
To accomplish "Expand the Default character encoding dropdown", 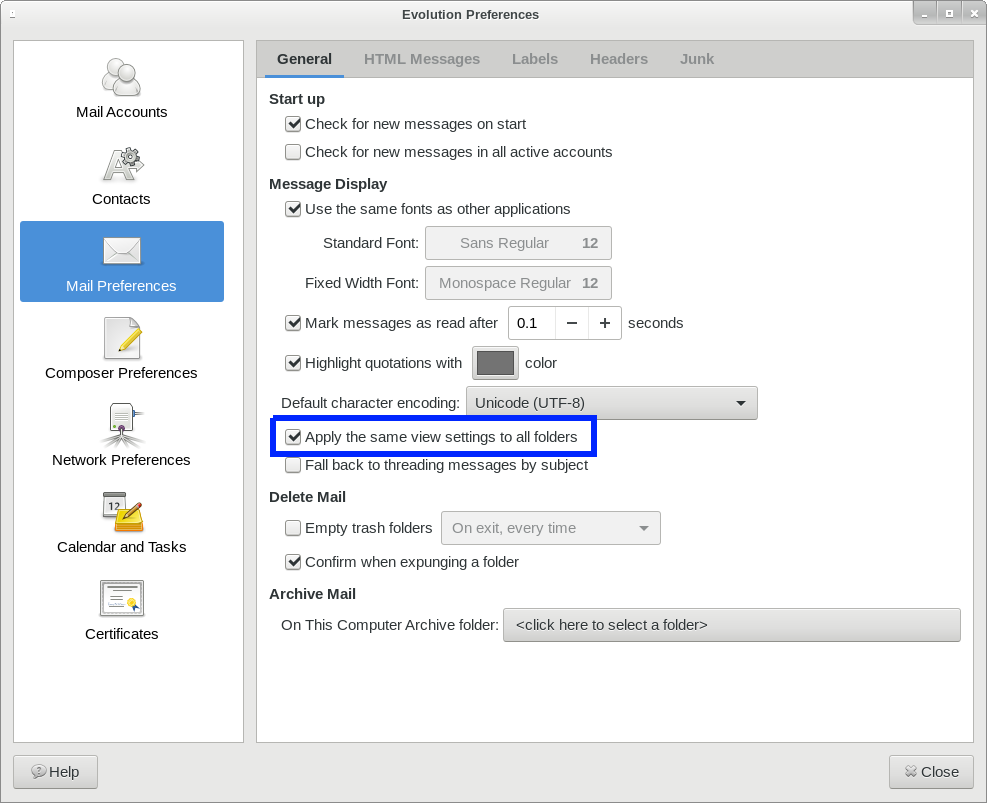I will click(611, 403).
